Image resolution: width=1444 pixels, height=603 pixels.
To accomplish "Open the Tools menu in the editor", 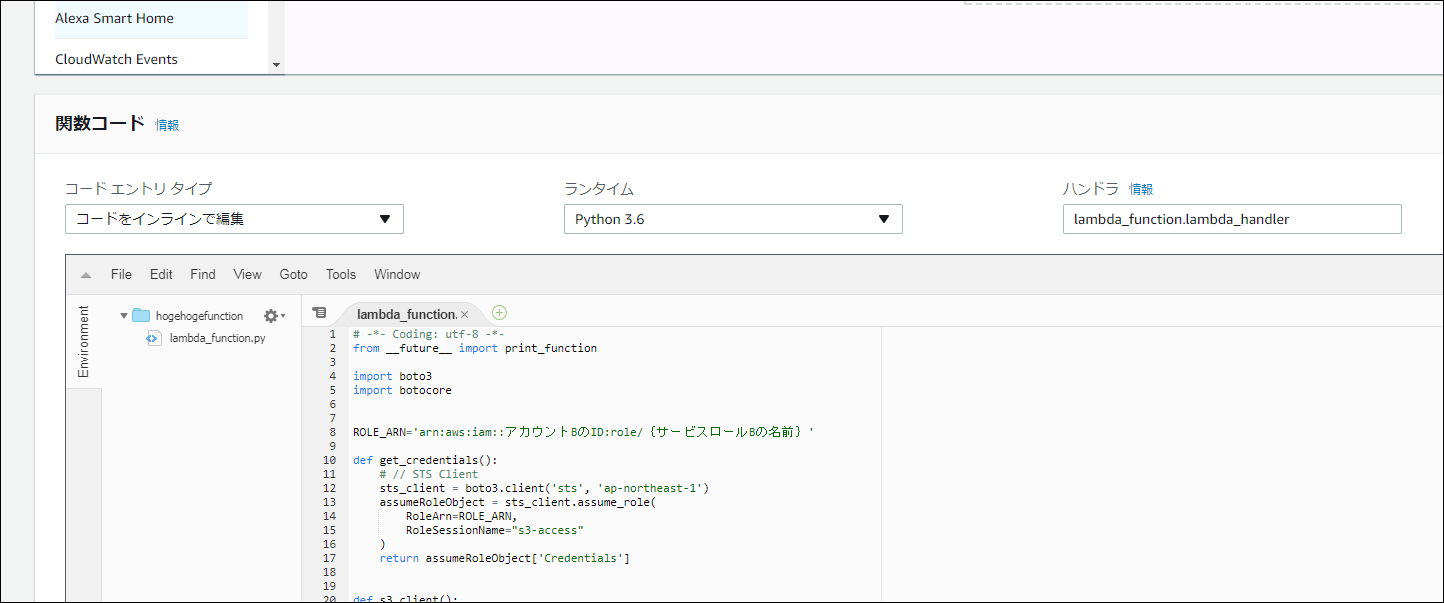I will 340,274.
